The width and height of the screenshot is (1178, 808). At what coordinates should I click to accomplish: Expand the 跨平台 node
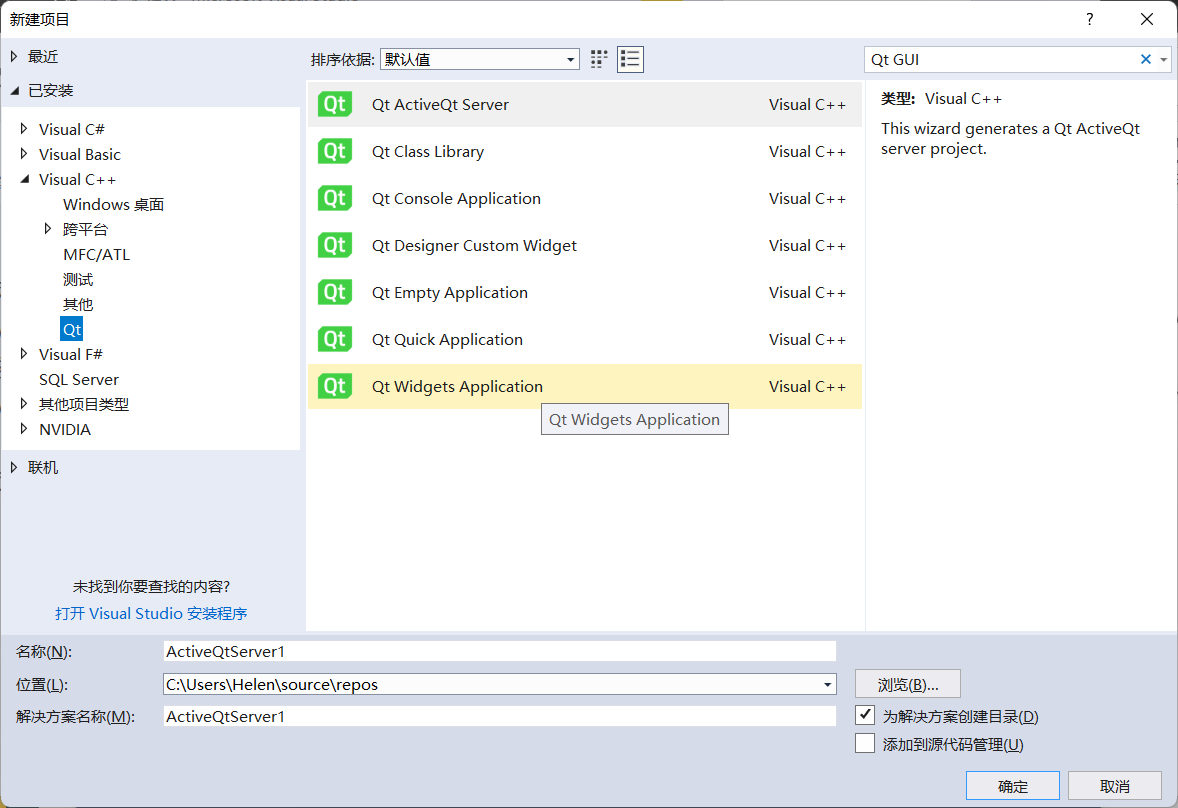pyautogui.click(x=48, y=229)
